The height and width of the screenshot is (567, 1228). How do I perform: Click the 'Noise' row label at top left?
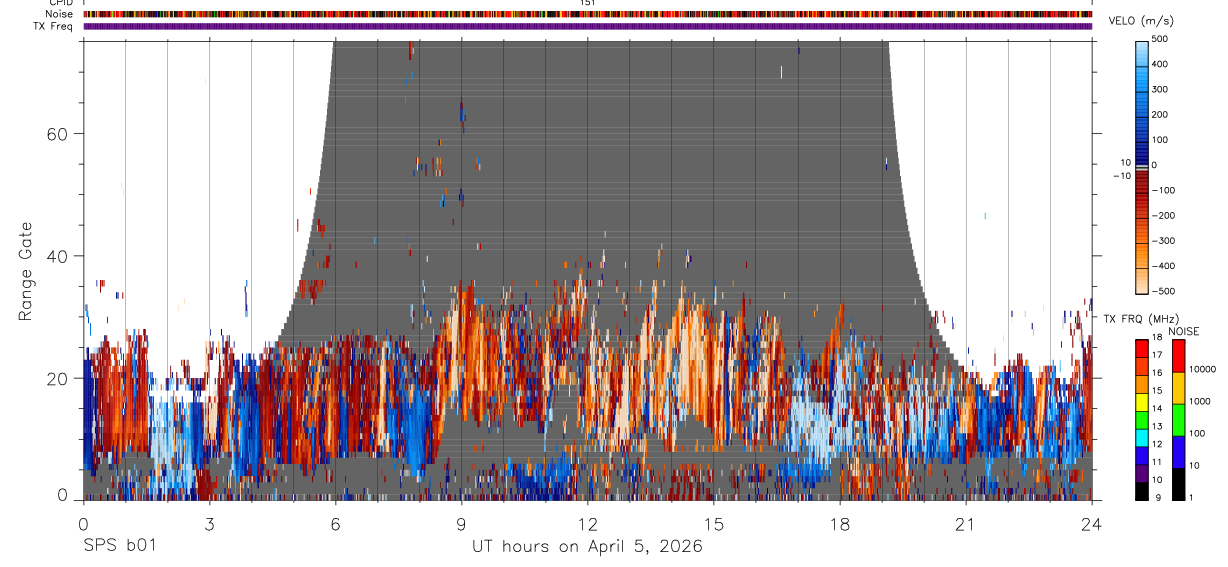point(59,14)
